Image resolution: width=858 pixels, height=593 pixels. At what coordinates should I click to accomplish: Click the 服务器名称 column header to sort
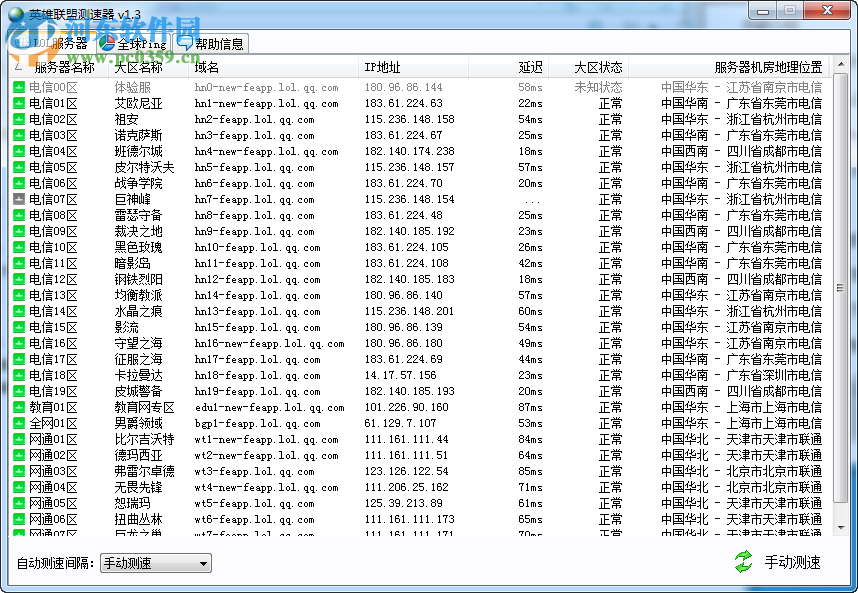point(65,67)
